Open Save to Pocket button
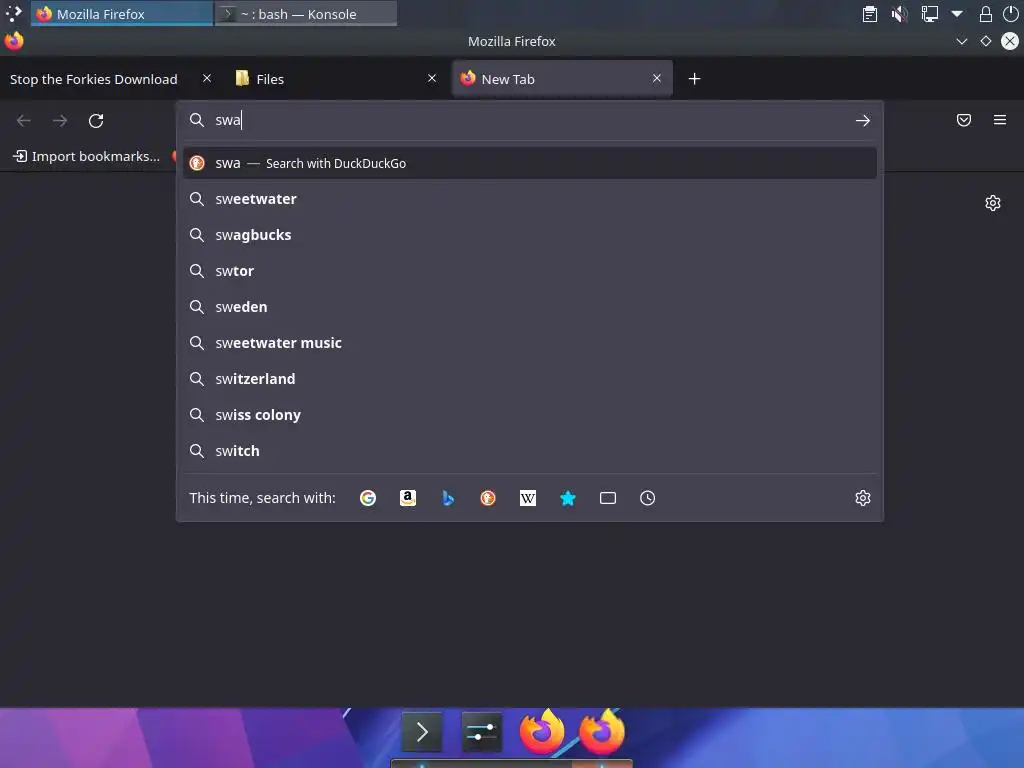The image size is (1024, 768). [964, 120]
